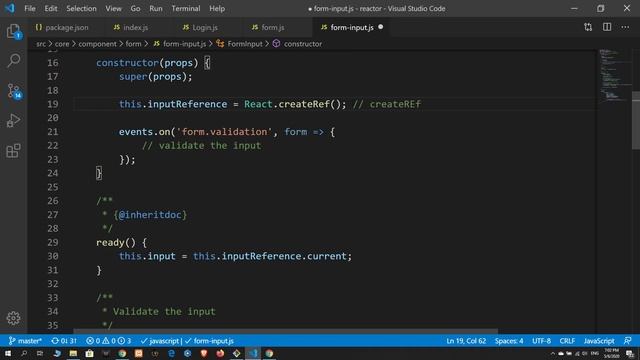Expand the src breadcrumb
Screen dimensions: 640x360
41,44
